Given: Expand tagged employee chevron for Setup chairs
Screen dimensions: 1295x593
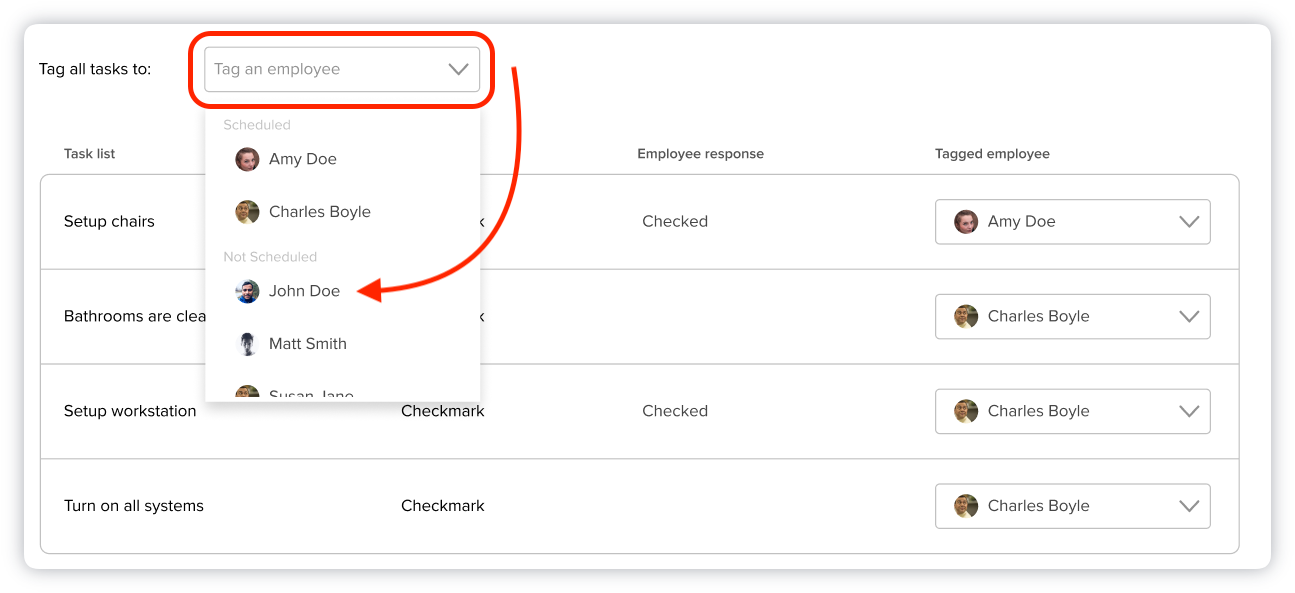Looking at the screenshot, I should 1189,222.
